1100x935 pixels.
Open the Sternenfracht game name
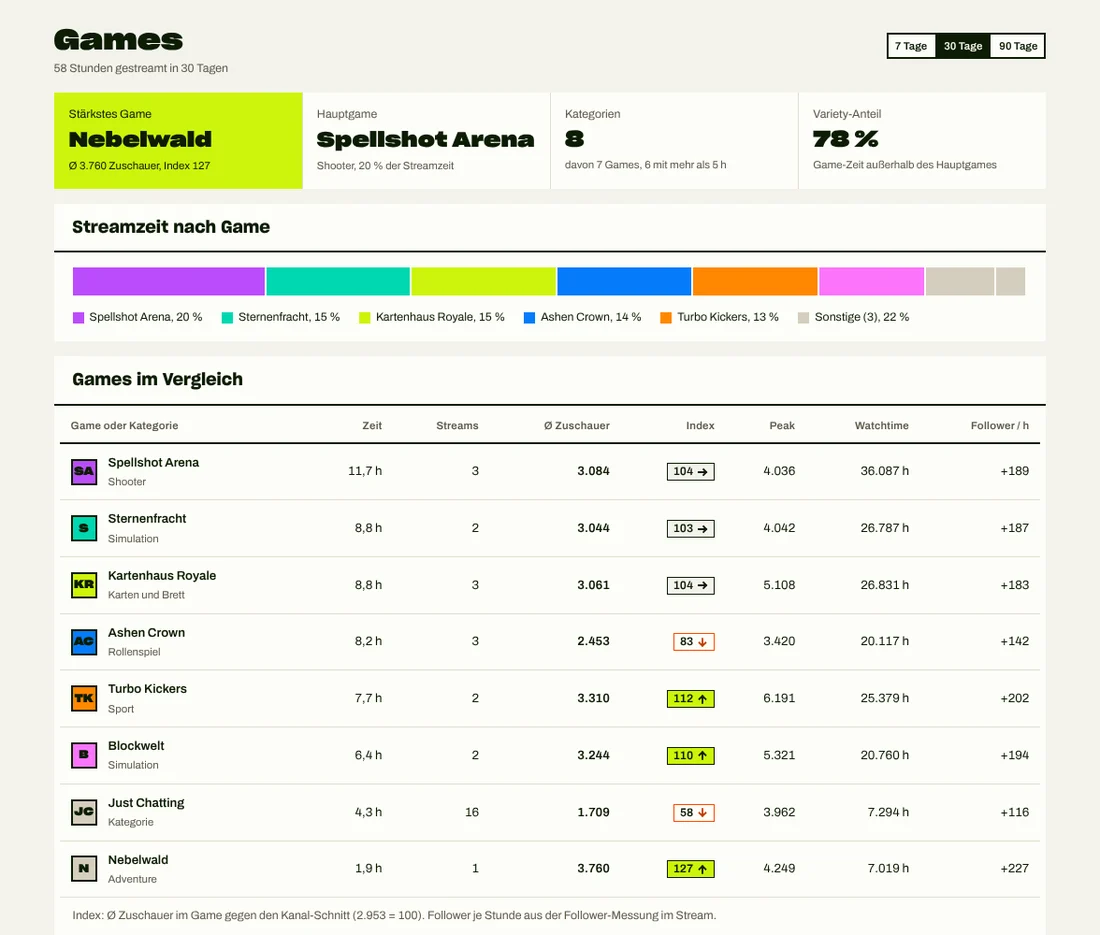(147, 519)
